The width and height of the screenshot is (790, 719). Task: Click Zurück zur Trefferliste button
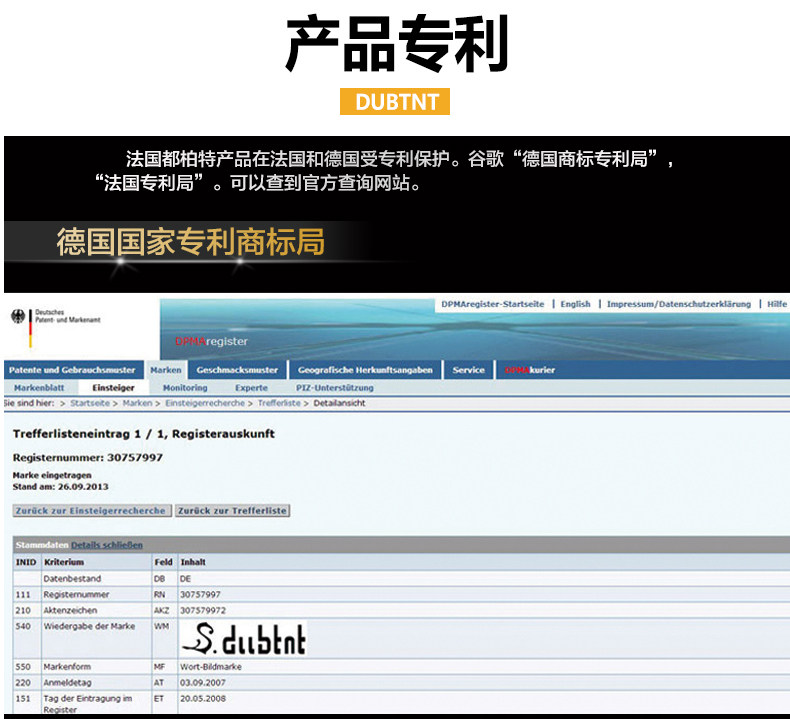tap(232, 510)
